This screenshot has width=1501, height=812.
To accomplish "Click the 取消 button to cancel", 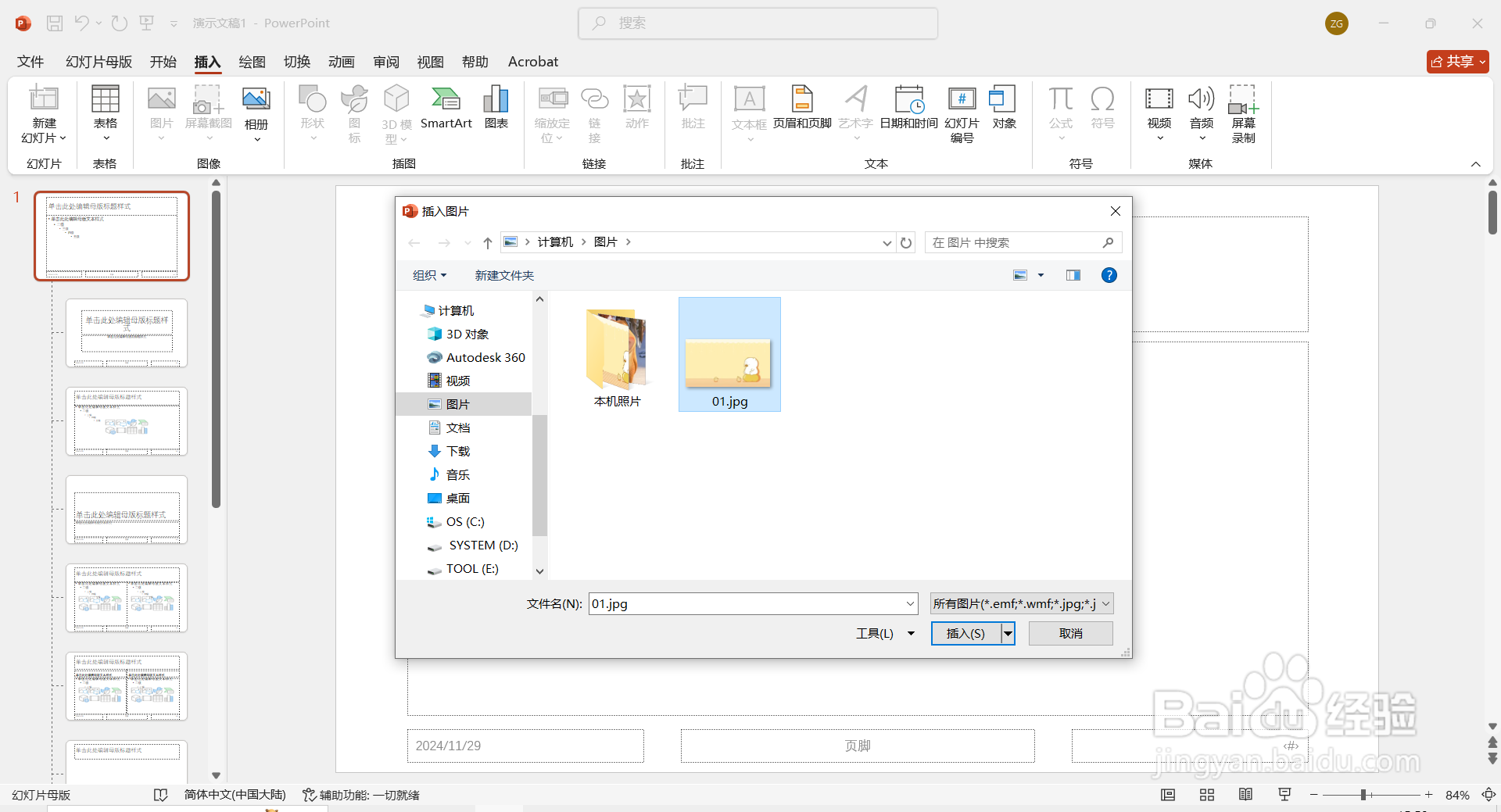I will tap(1070, 633).
